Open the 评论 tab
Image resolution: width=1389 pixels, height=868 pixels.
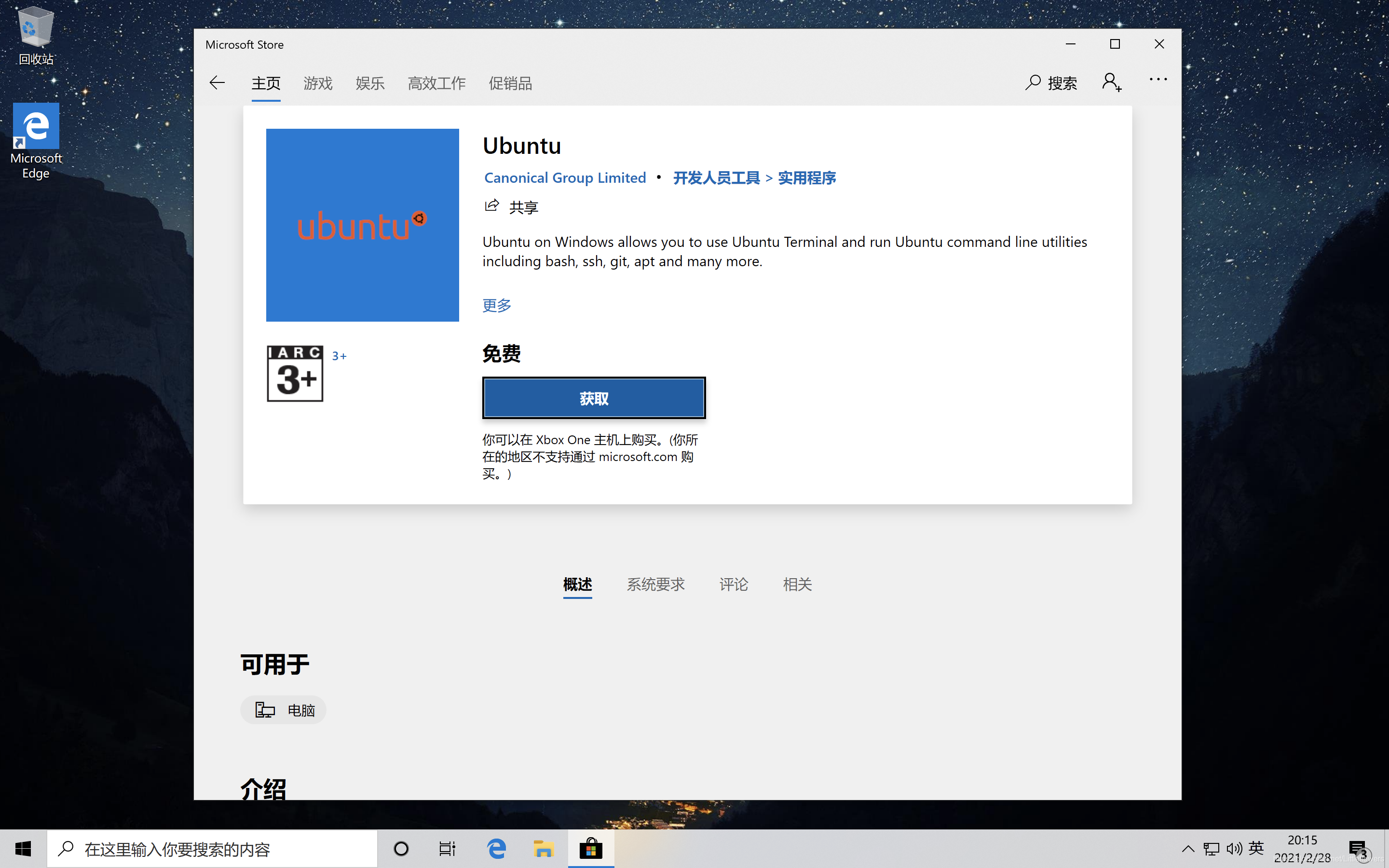(734, 584)
